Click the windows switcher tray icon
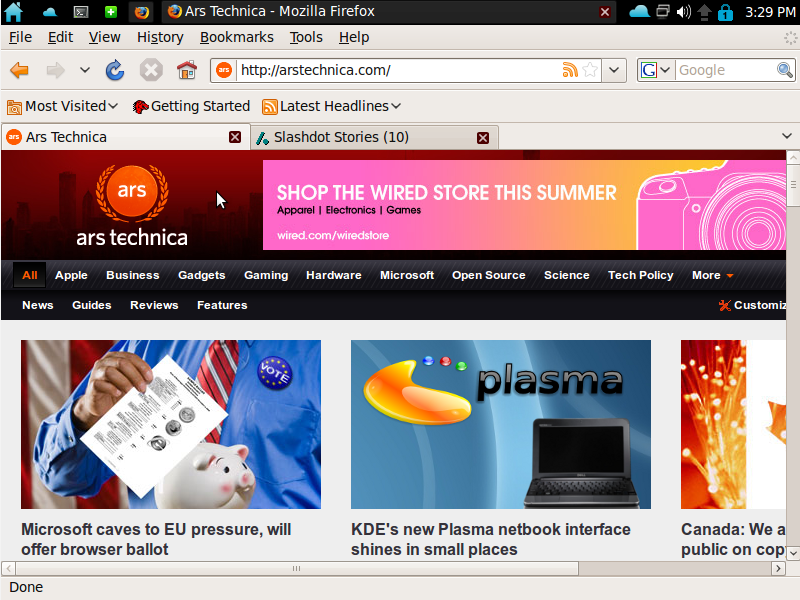The image size is (800, 600). (x=662, y=11)
